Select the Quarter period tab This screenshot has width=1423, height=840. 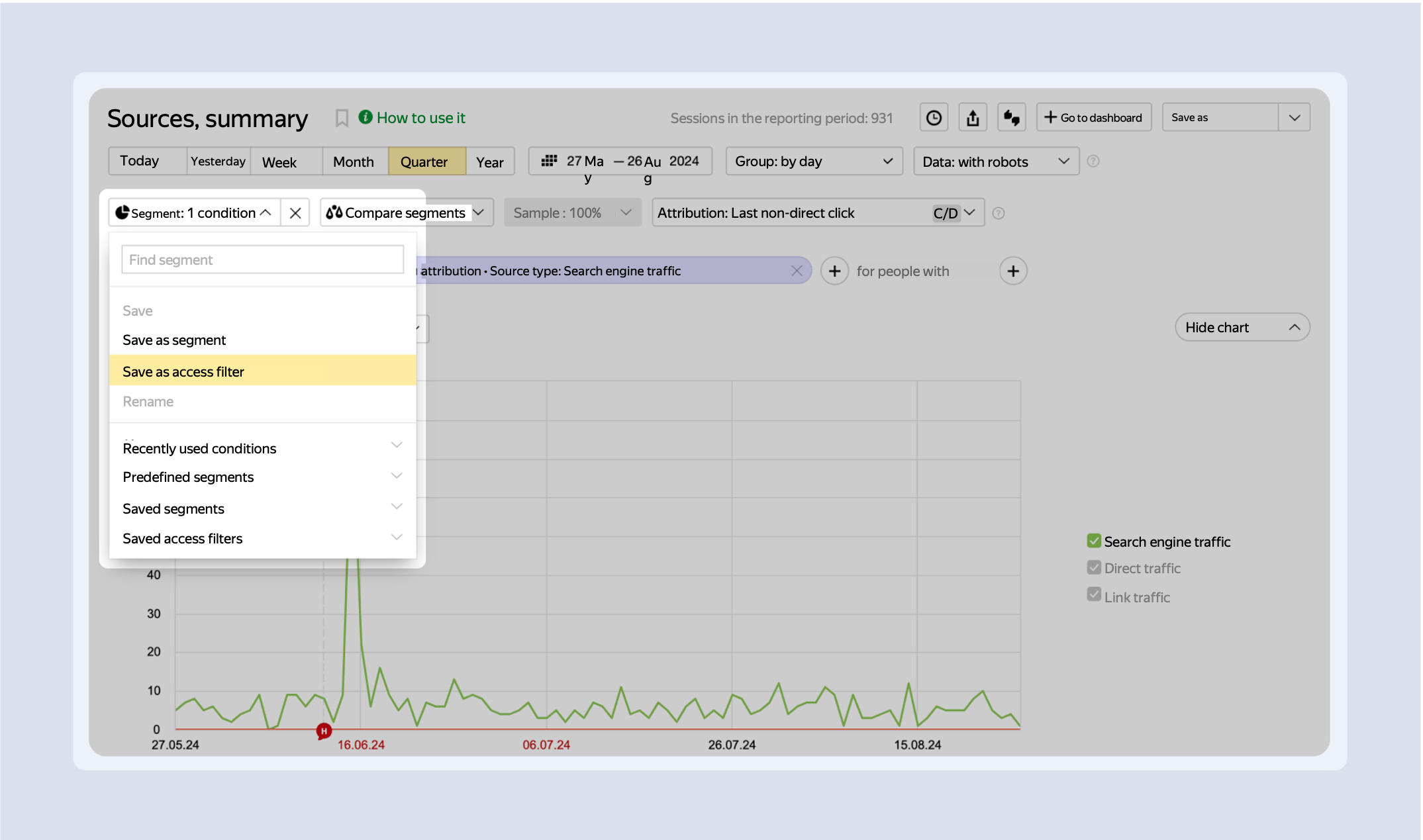(427, 162)
